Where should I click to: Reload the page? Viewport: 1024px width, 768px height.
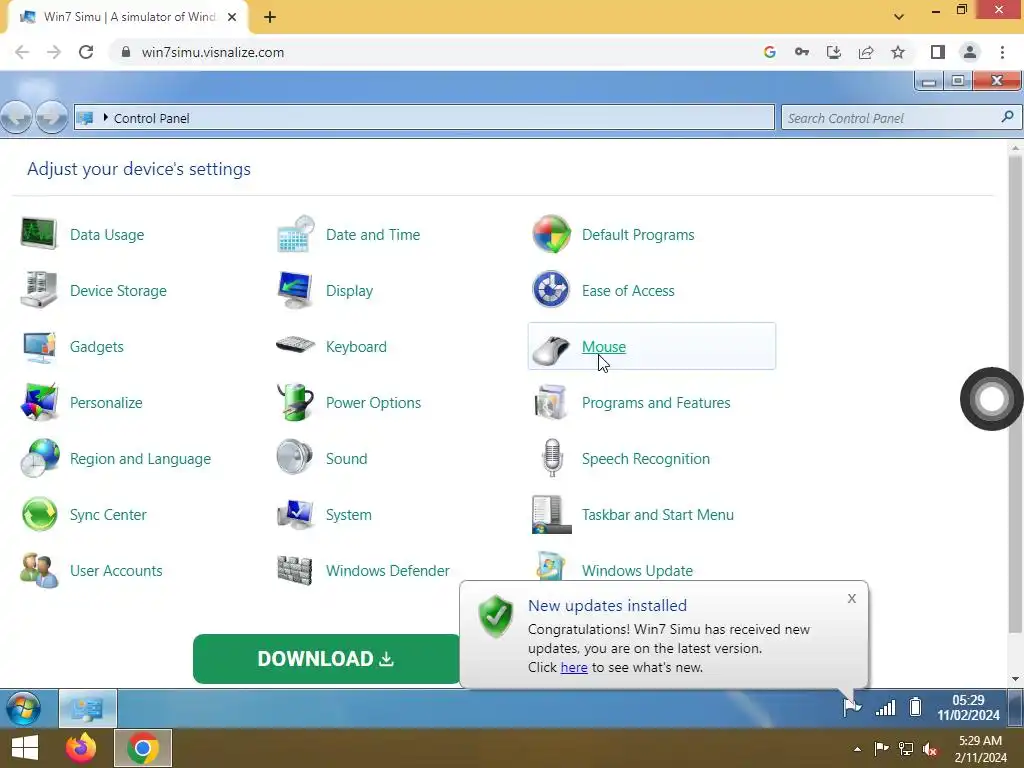(86, 52)
